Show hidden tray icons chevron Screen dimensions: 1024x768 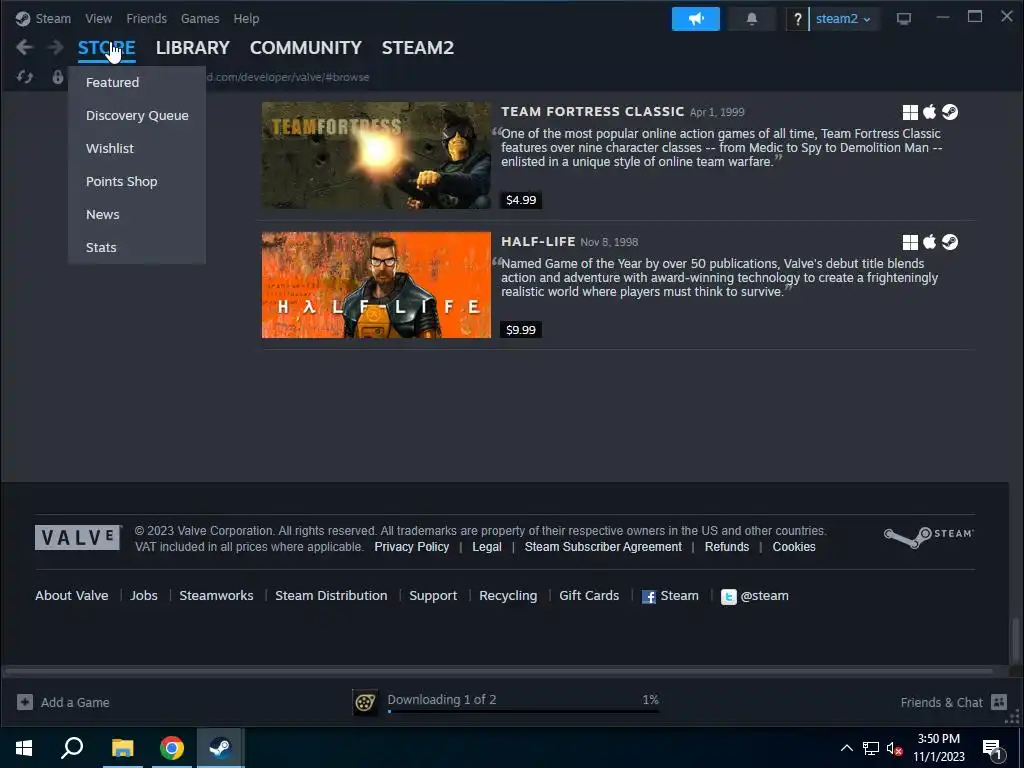pos(846,748)
